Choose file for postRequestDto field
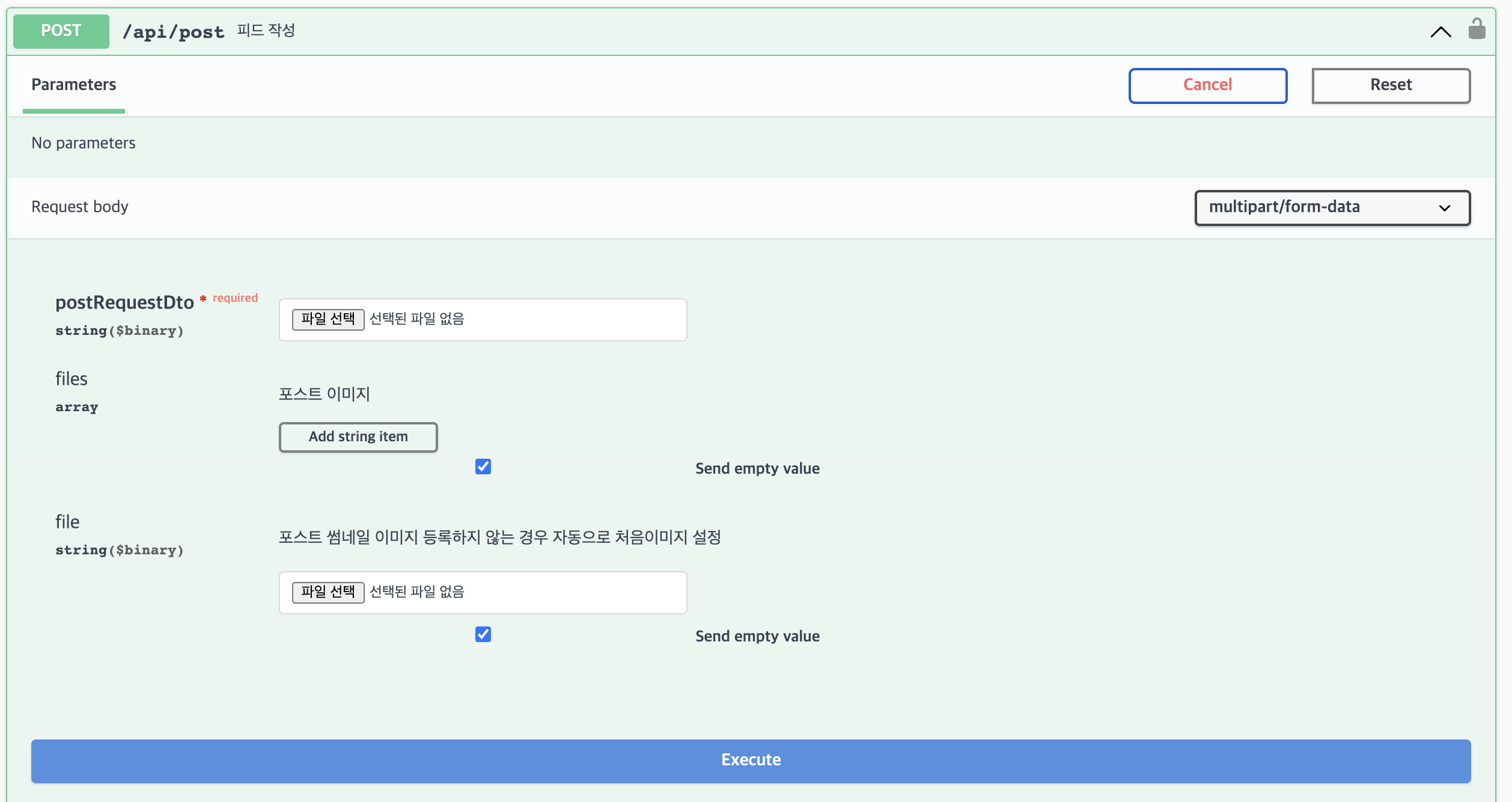This screenshot has height=802, width=1512. point(328,319)
